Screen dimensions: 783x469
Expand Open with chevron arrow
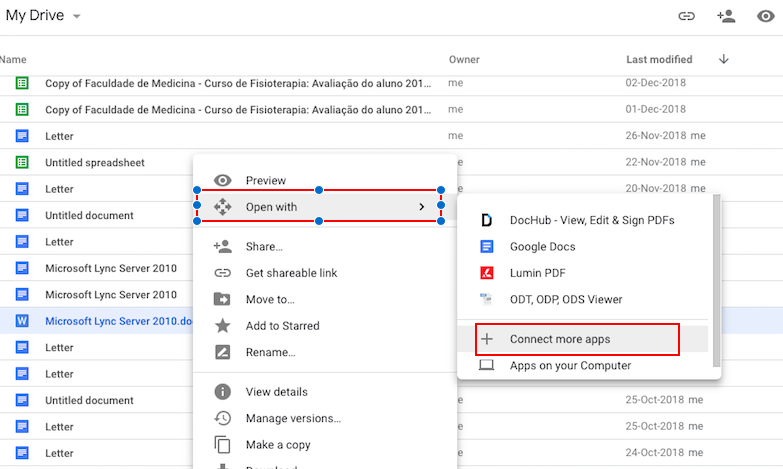tap(422, 207)
